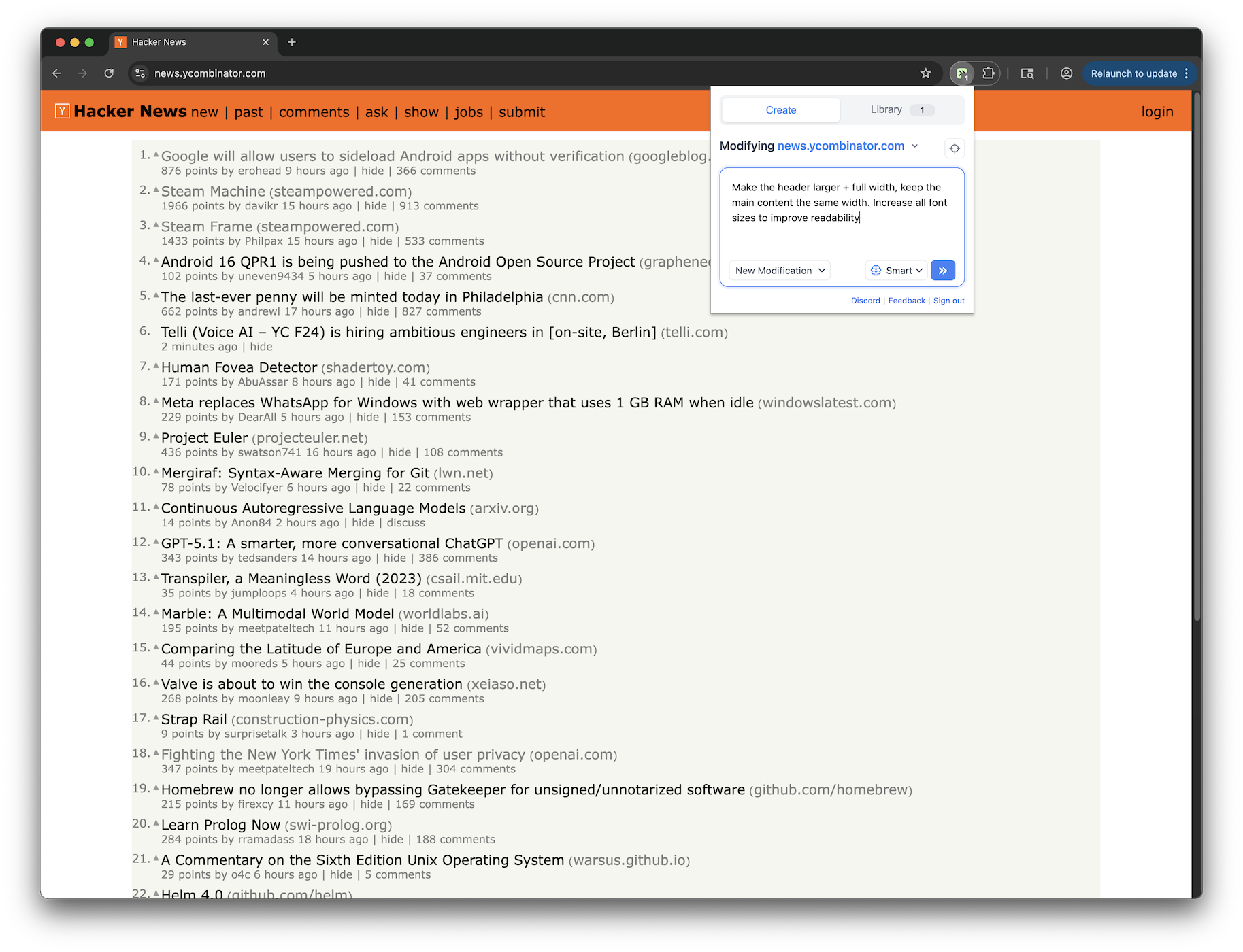Submit the prompt with the double-arrow button
Viewport: 1243px width, 952px height.
(x=943, y=270)
